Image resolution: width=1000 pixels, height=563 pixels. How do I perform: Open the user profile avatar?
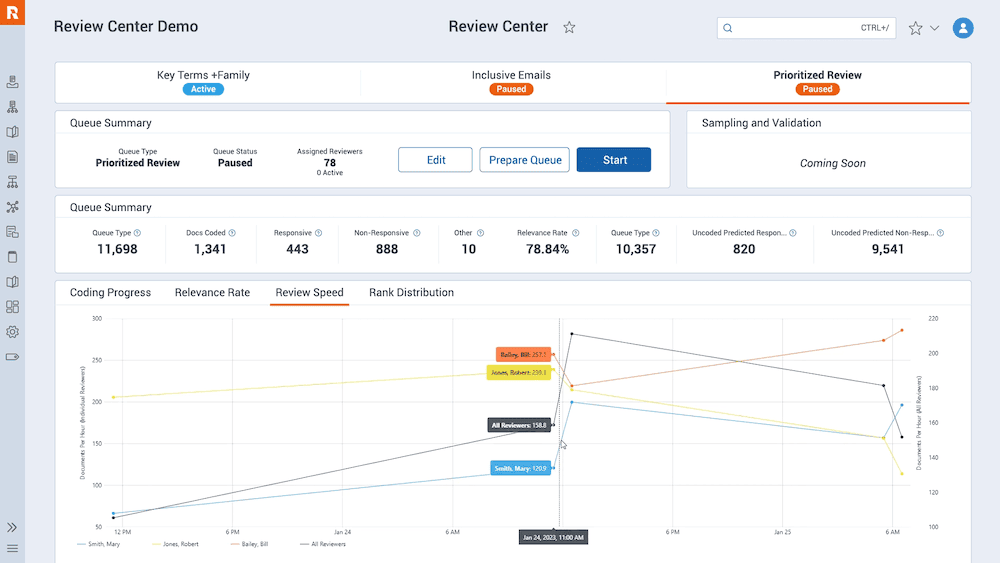coord(962,27)
